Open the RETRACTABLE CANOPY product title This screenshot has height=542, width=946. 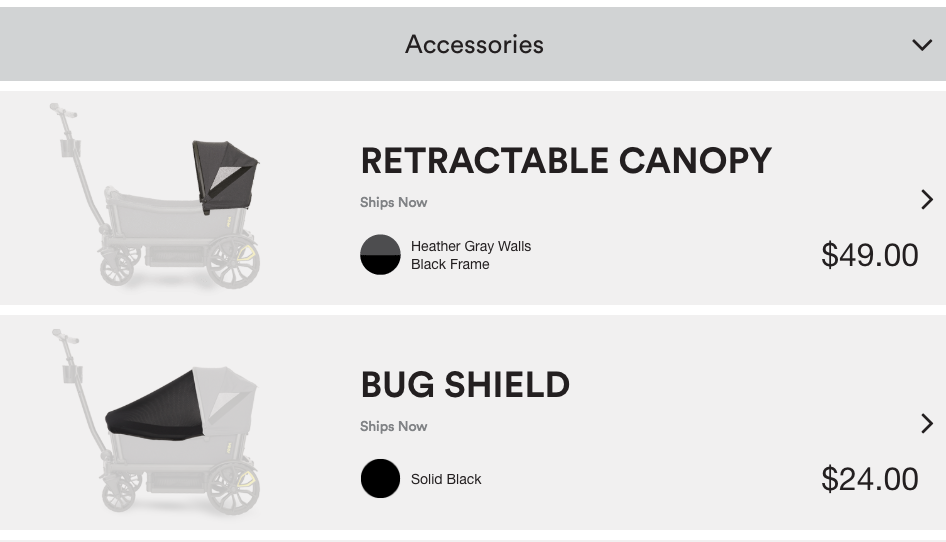pos(566,161)
